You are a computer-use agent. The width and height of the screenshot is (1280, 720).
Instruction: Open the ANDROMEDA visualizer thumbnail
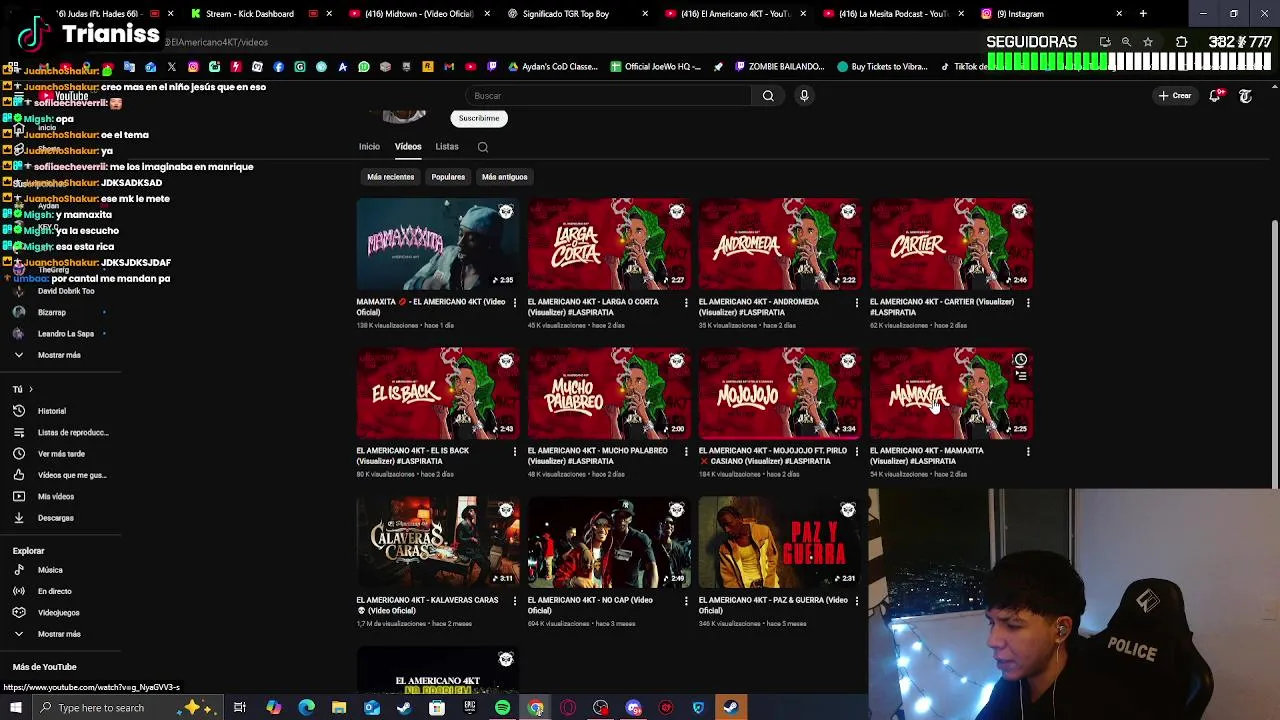[780, 244]
